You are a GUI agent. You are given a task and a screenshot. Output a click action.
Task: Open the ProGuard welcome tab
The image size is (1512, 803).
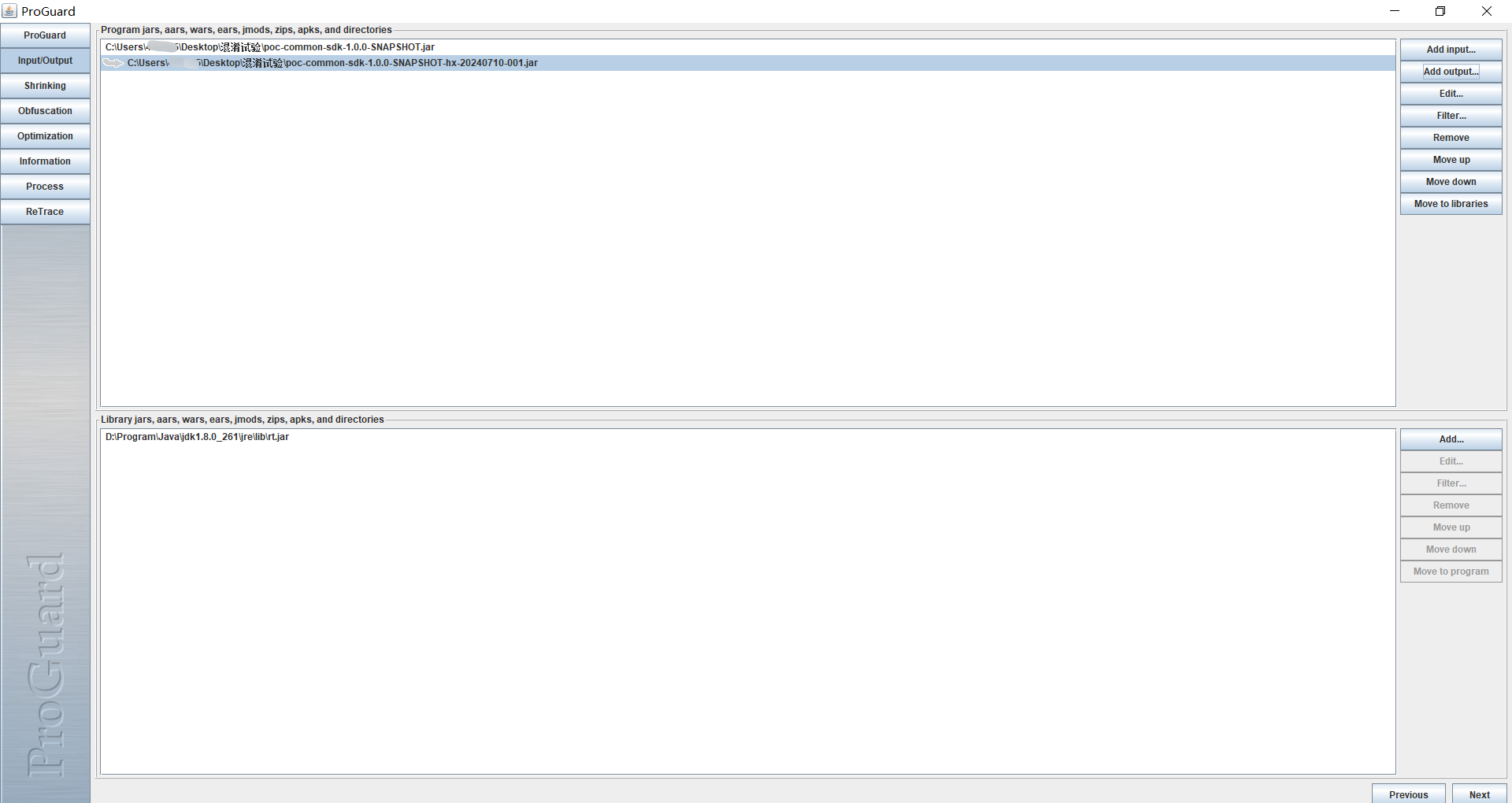[45, 35]
